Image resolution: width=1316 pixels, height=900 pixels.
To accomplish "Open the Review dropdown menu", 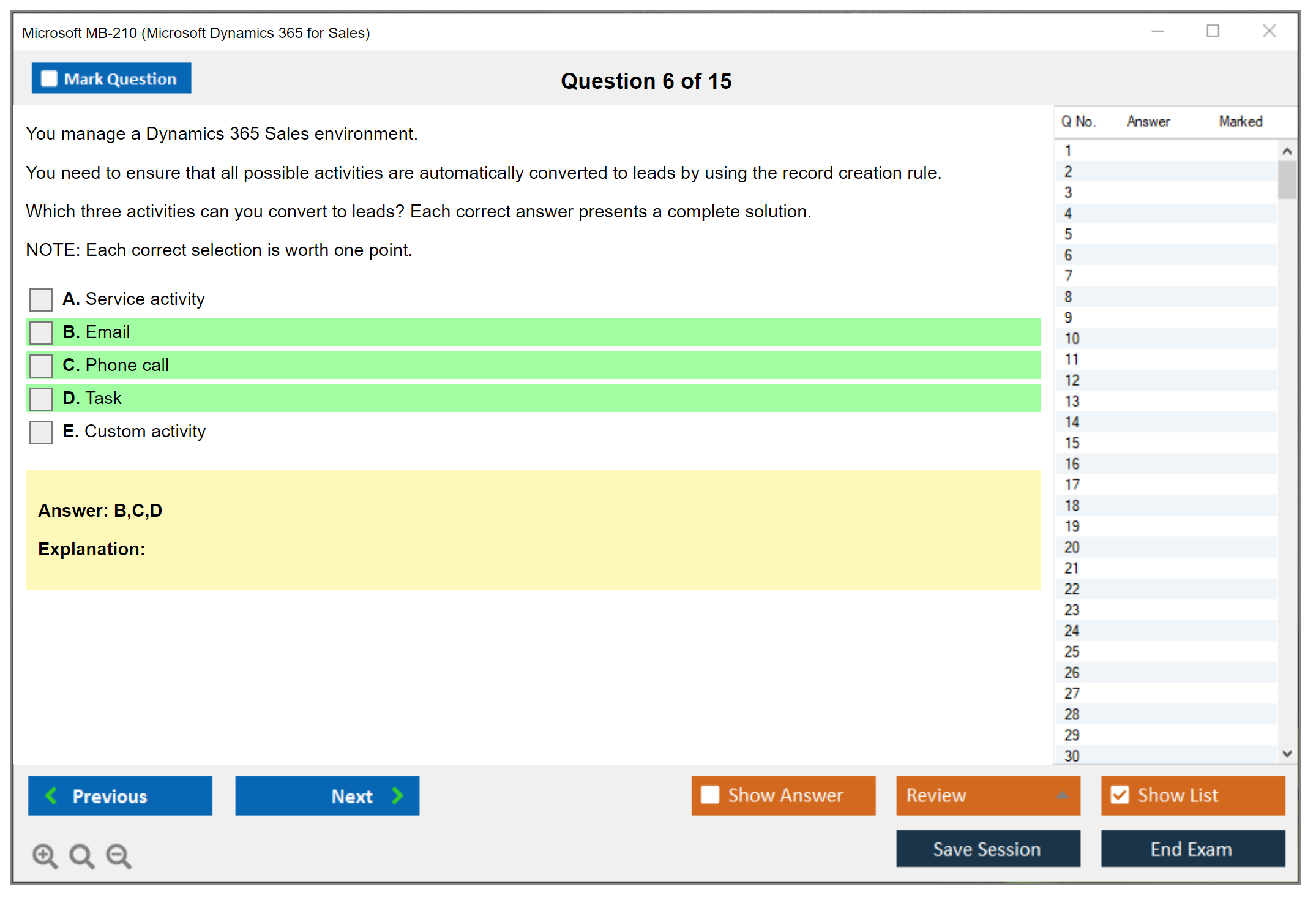I will coord(1062,795).
